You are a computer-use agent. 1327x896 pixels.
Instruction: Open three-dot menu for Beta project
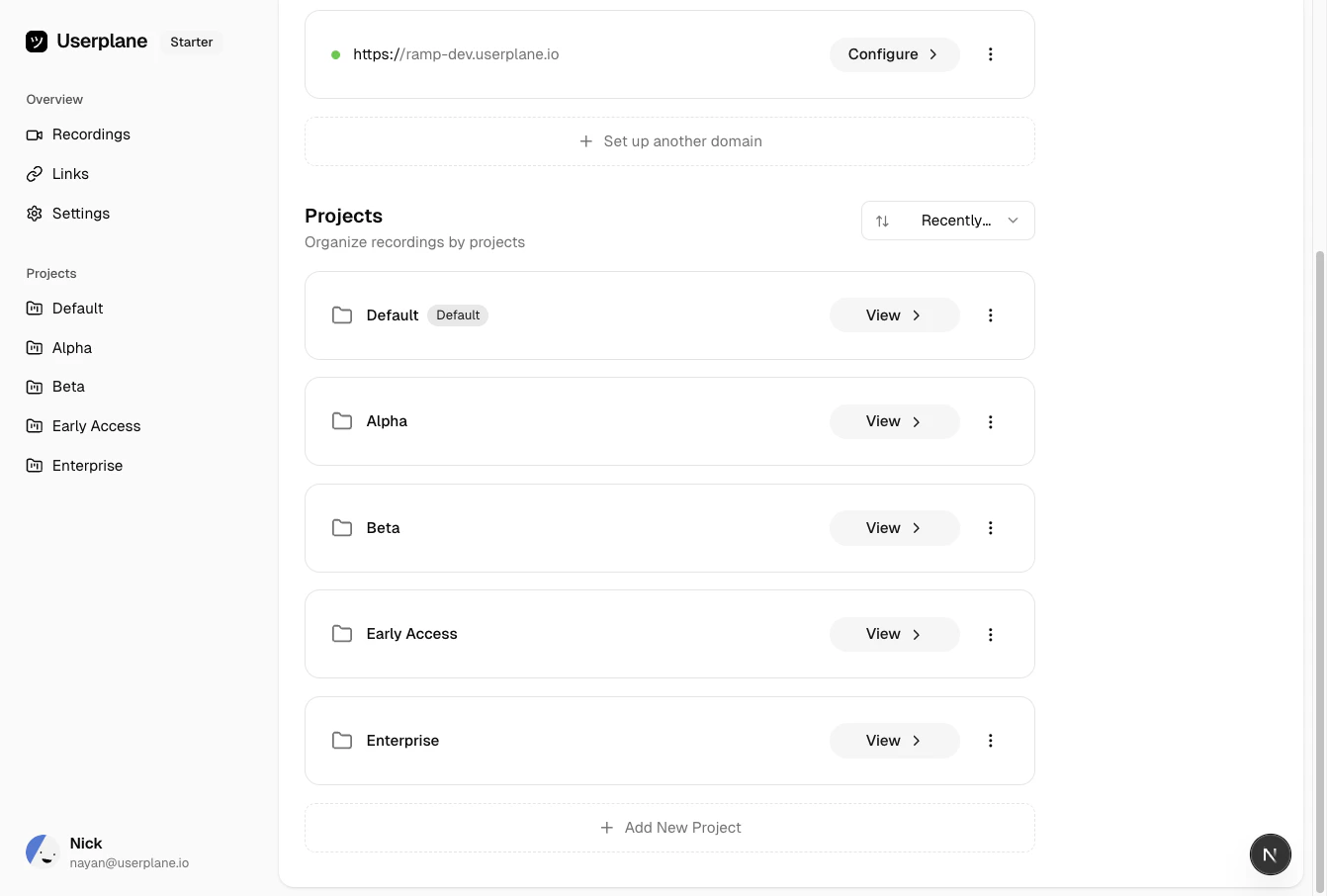990,528
